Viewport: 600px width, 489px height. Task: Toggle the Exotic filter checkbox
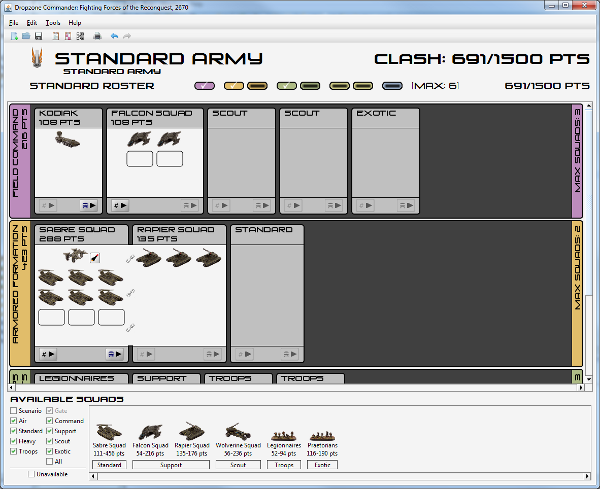click(49, 452)
